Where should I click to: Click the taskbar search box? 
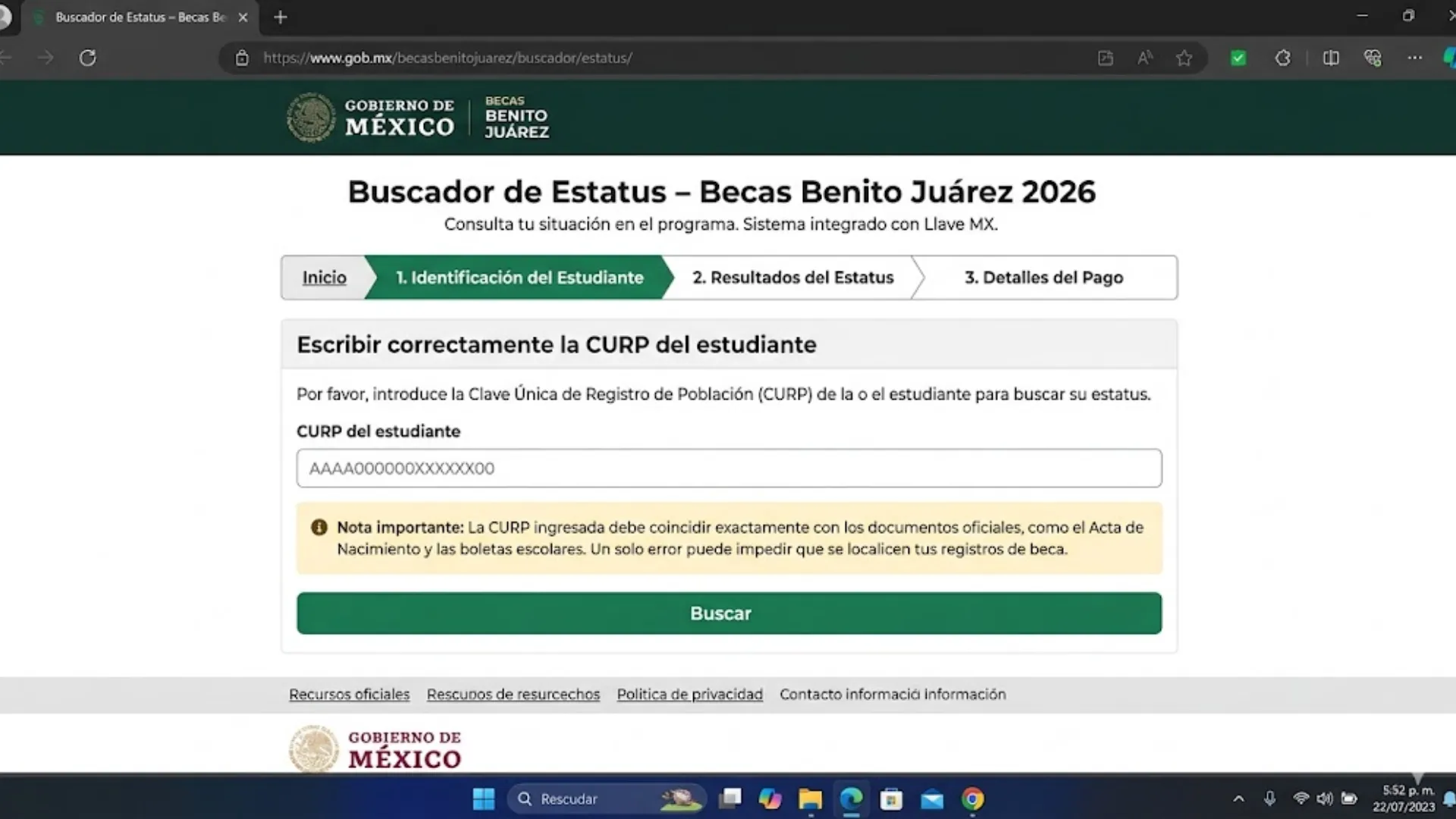click(607, 799)
